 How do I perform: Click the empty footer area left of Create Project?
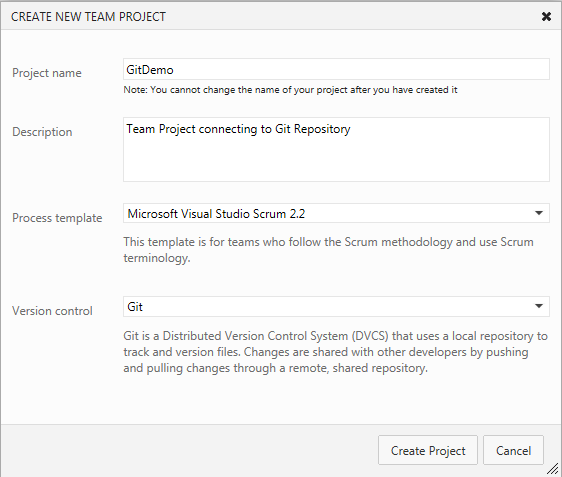click(189, 450)
